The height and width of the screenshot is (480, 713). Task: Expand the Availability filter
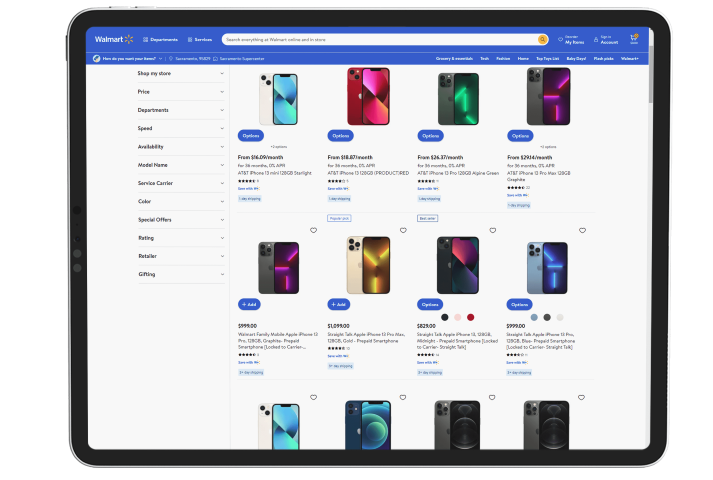[181, 146]
